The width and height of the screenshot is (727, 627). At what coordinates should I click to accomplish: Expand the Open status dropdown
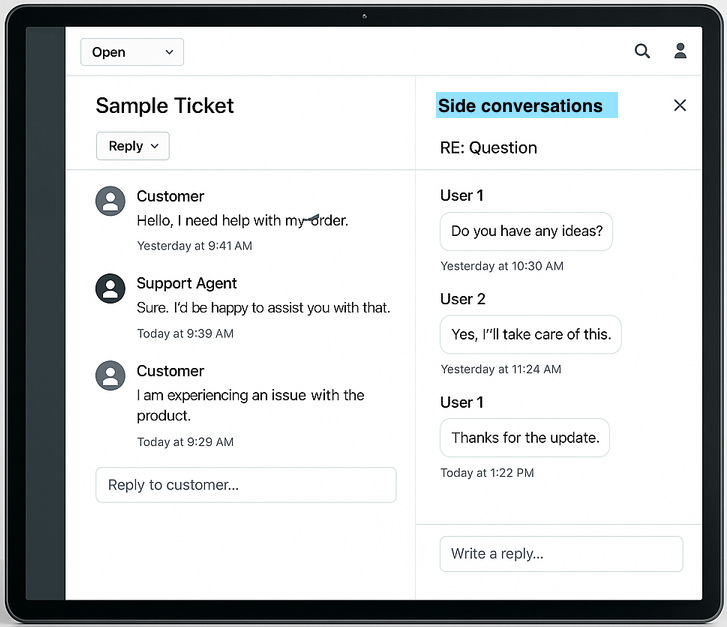(x=132, y=52)
